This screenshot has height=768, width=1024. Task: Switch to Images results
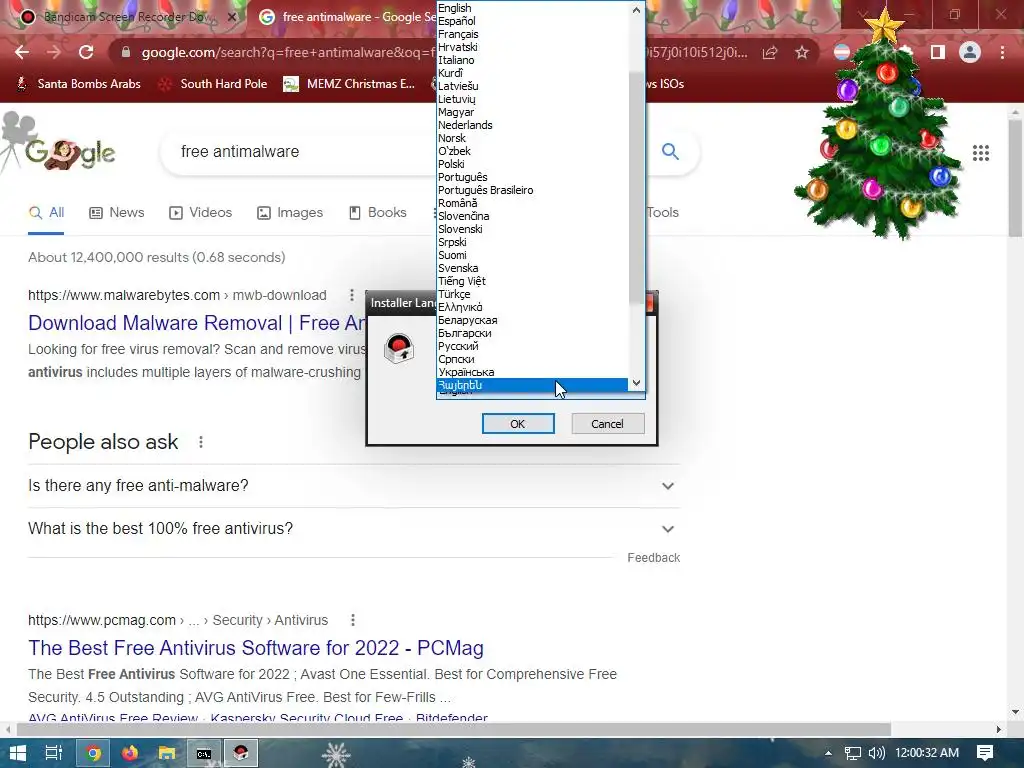[290, 213]
